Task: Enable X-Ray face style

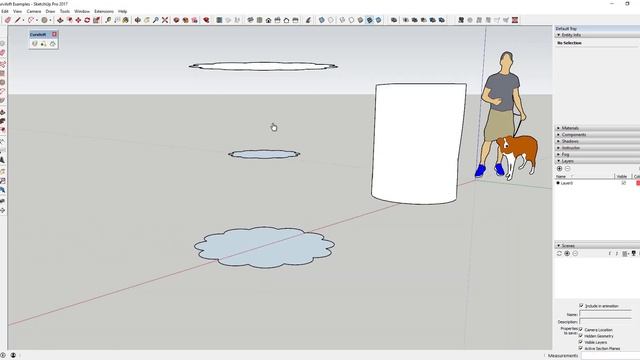Action: (322, 20)
